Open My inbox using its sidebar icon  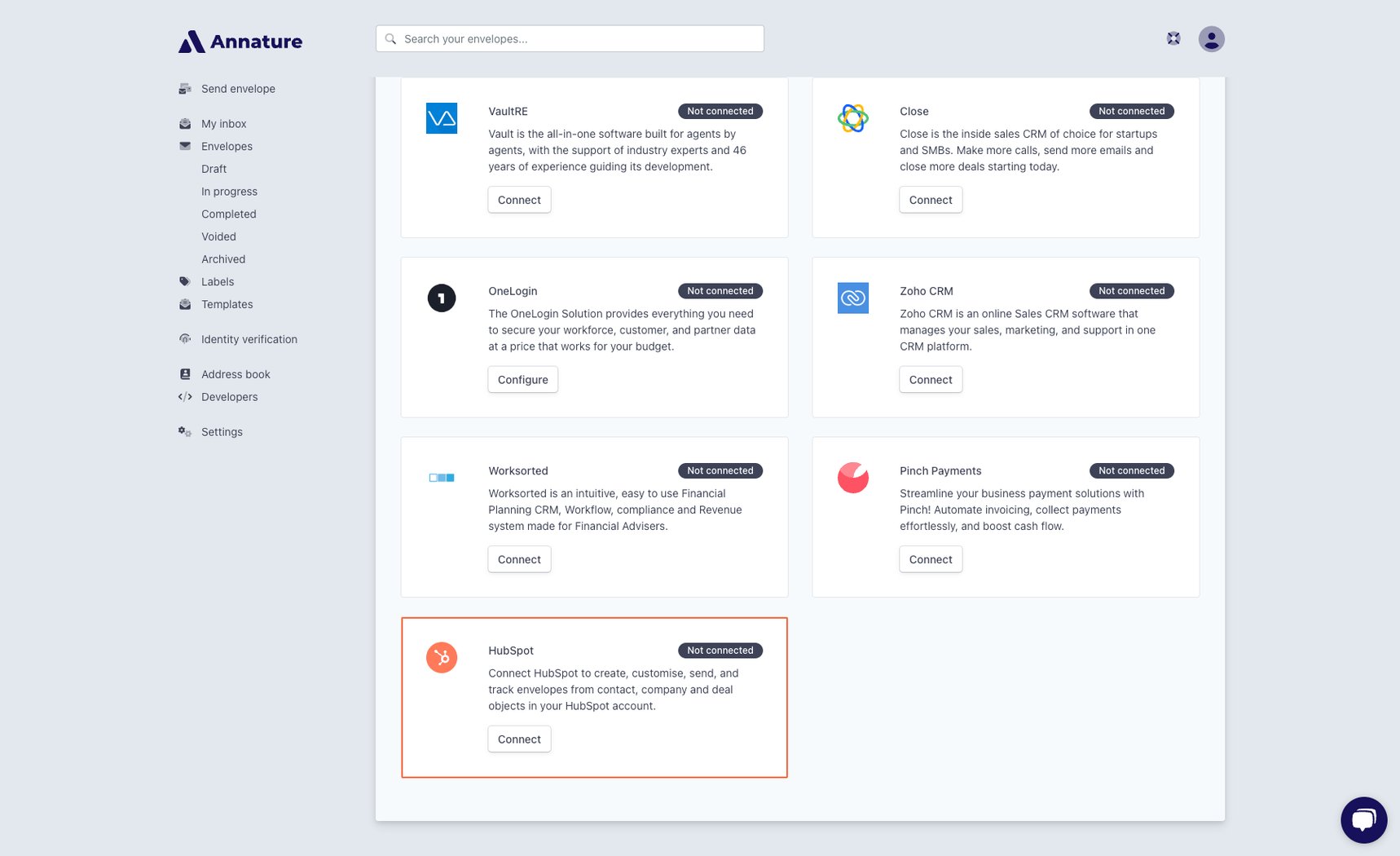(x=185, y=123)
